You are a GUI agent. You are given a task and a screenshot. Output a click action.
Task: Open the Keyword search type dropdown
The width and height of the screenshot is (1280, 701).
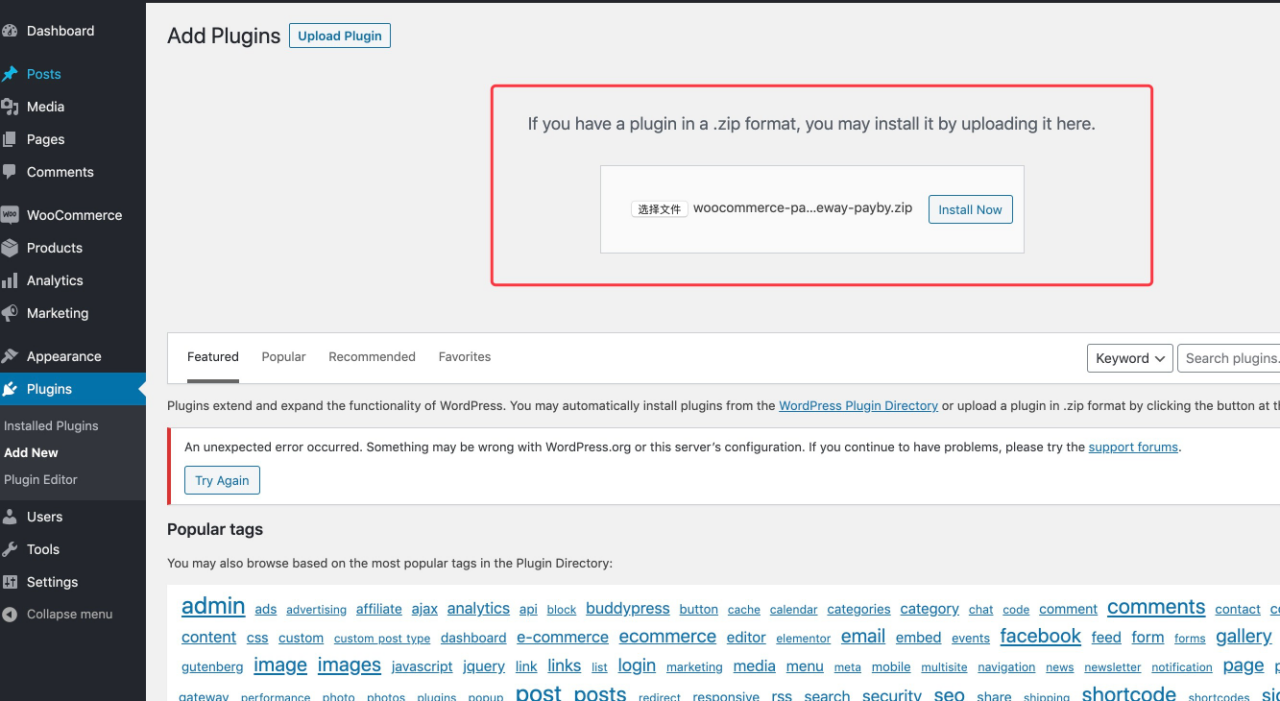(x=1129, y=358)
